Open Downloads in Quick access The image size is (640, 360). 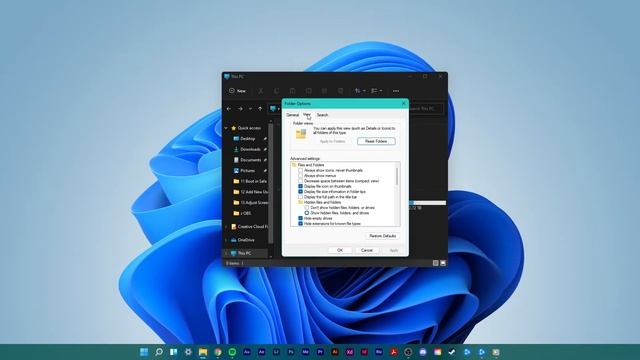(x=250, y=149)
